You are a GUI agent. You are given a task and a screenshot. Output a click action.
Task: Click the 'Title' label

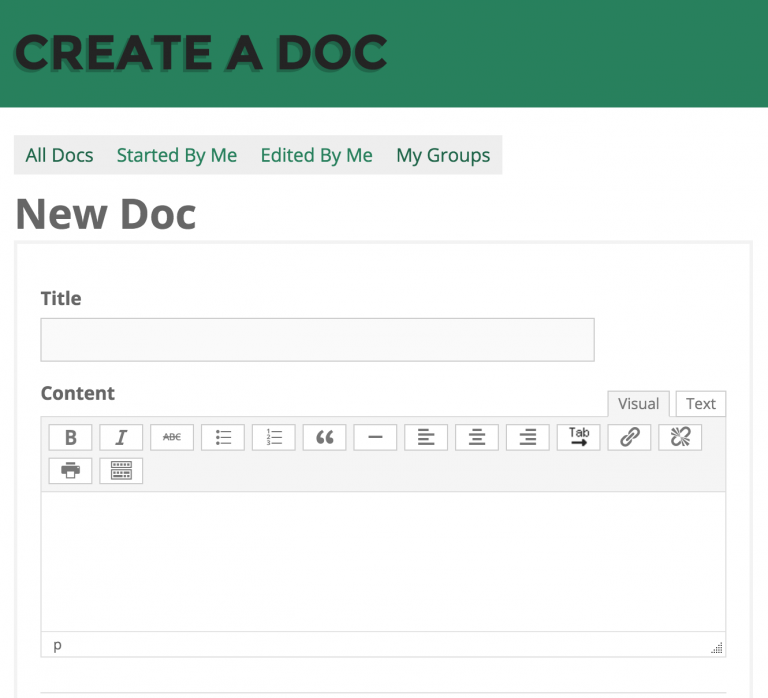[61, 298]
